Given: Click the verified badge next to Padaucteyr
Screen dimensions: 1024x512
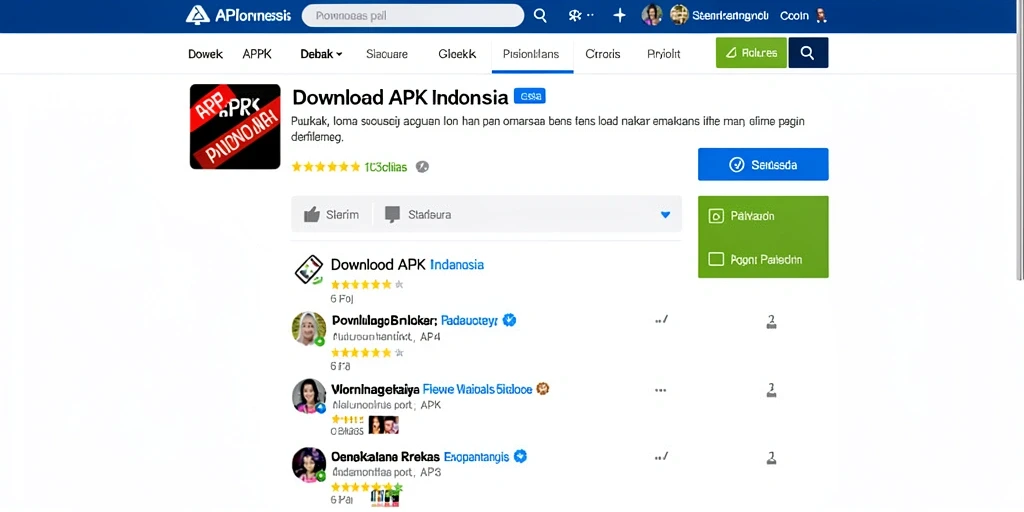Looking at the screenshot, I should point(509,320).
